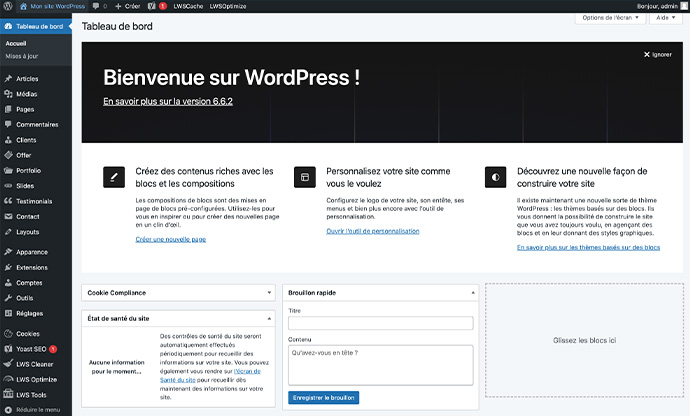This screenshot has width=690, height=416.
Task: Click Ouvrir l'outil de personnalisation link
Action: (373, 231)
